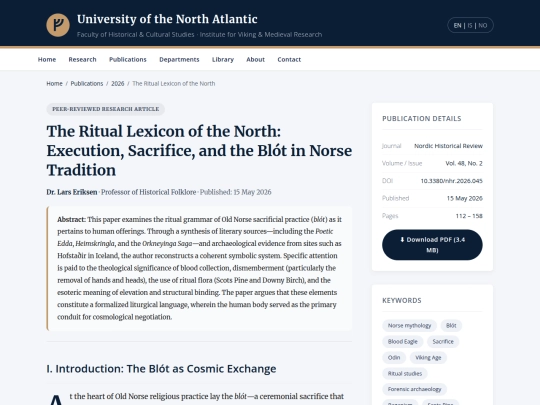The width and height of the screenshot is (540, 405).
Task: Select the Odin keyword tag
Action: tap(394, 357)
